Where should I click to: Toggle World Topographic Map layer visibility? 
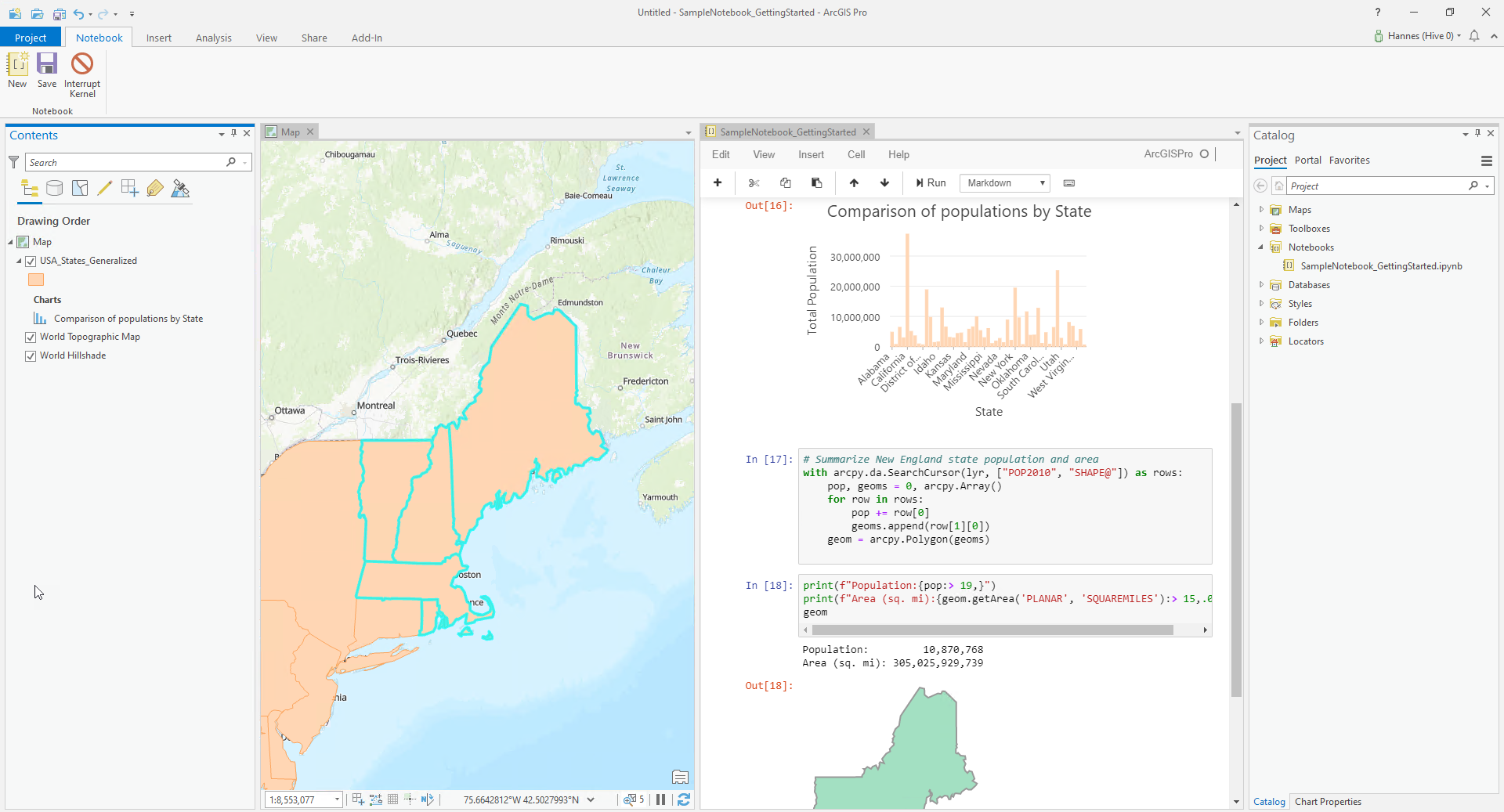coord(31,337)
